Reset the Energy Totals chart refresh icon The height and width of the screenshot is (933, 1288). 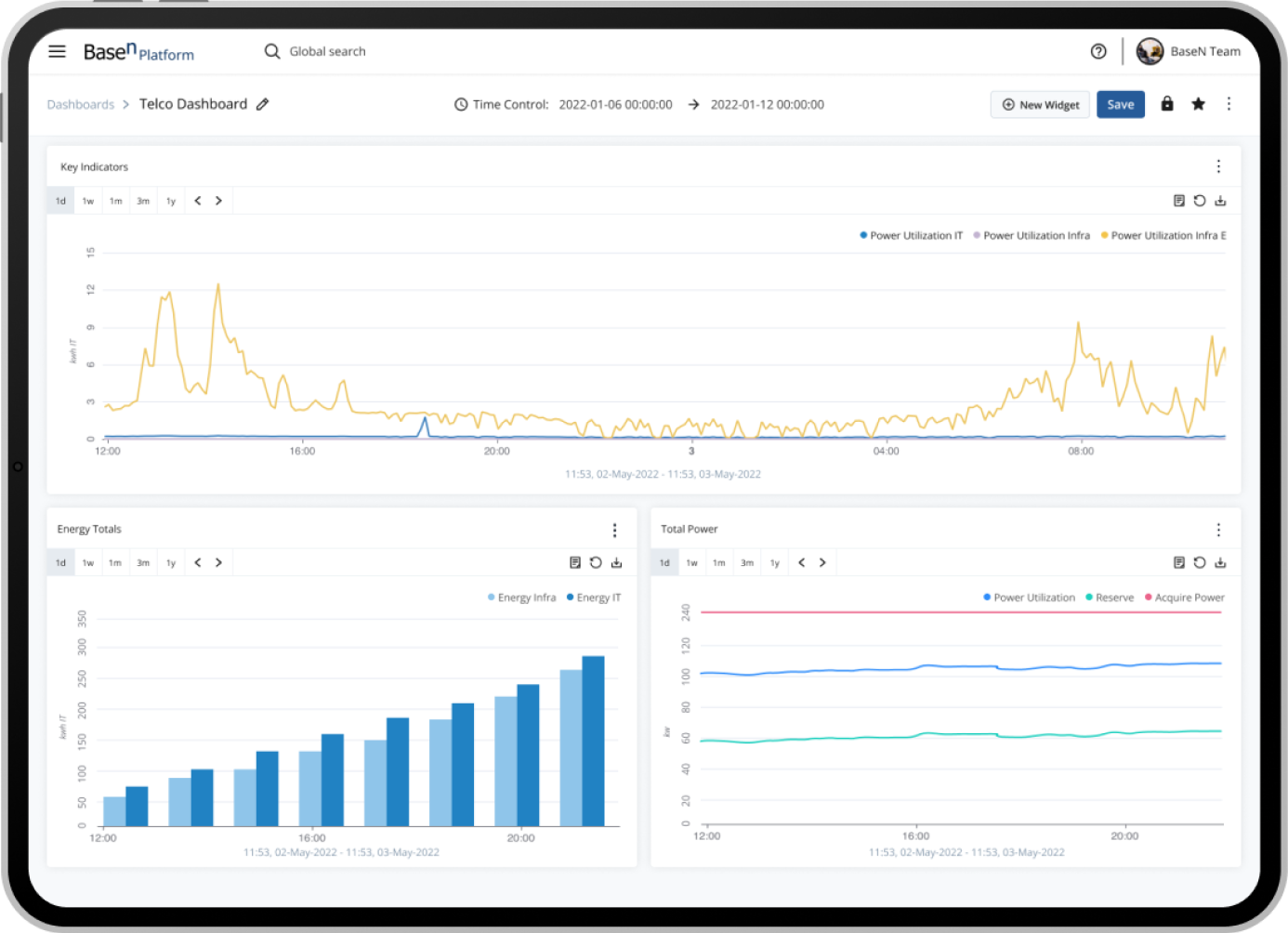(596, 562)
